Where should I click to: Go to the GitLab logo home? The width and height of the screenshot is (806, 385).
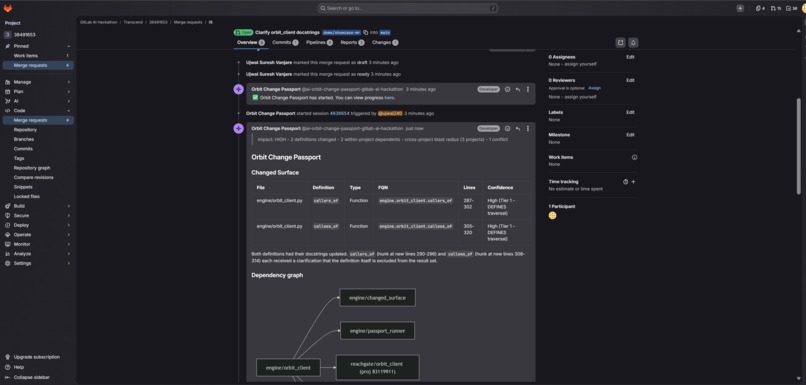pos(8,8)
